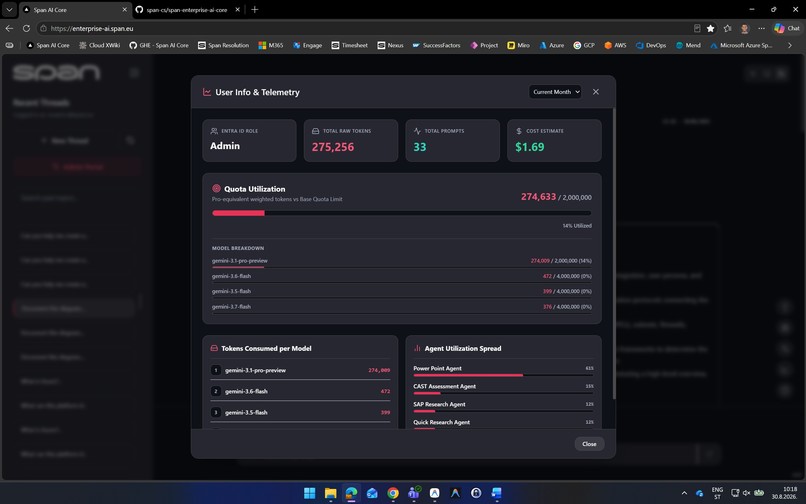Click the muted speaker volume tray icon

746,493
